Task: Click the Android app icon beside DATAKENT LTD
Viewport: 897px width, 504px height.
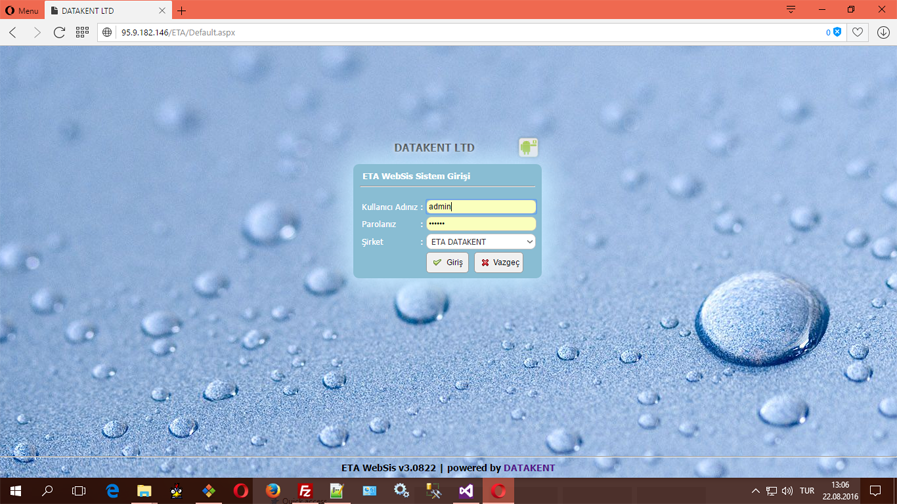Action: point(528,148)
